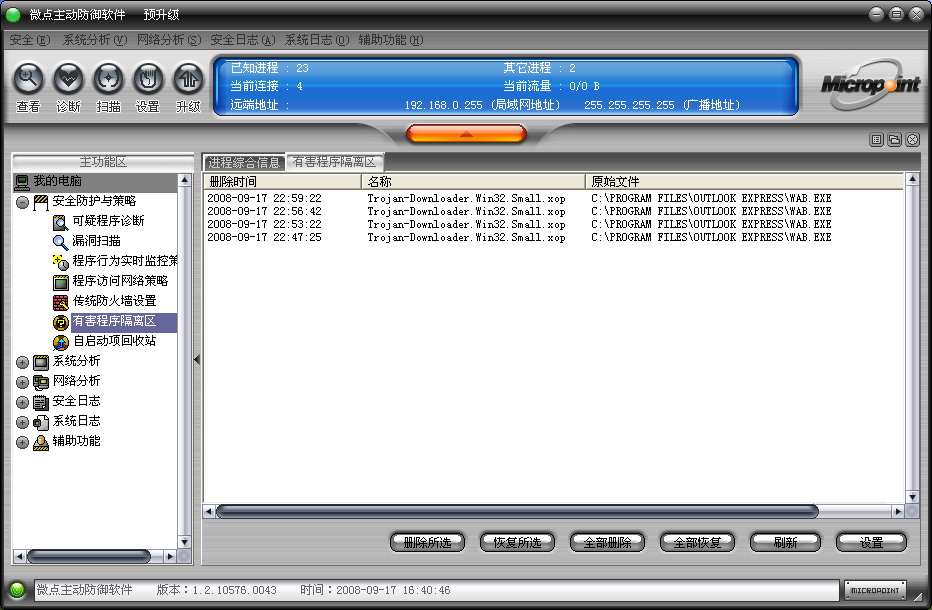This screenshot has height=610, width=932.
Task: Select the row deleted at 22:56:42
Action: (x=554, y=211)
